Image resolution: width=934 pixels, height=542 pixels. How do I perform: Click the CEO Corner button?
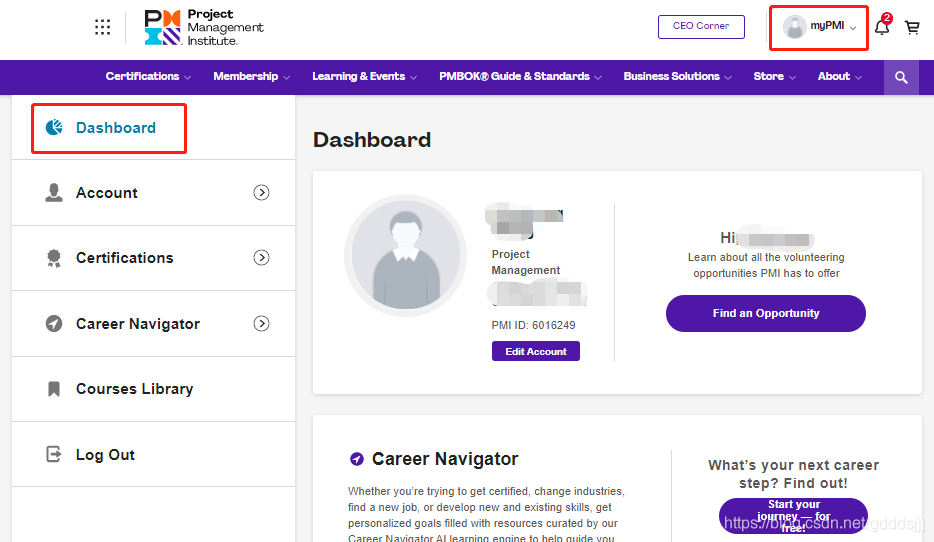click(x=701, y=27)
